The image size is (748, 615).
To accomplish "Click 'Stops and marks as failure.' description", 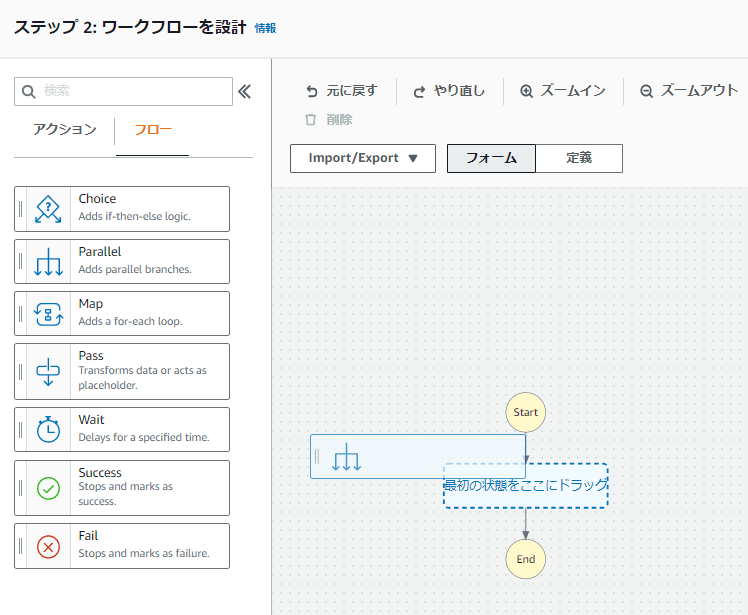I will [144, 553].
